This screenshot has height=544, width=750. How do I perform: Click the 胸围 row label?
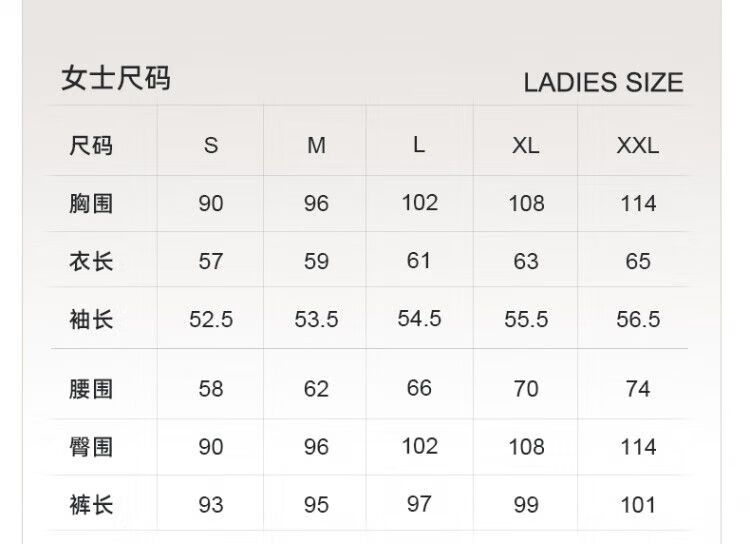tap(91, 203)
